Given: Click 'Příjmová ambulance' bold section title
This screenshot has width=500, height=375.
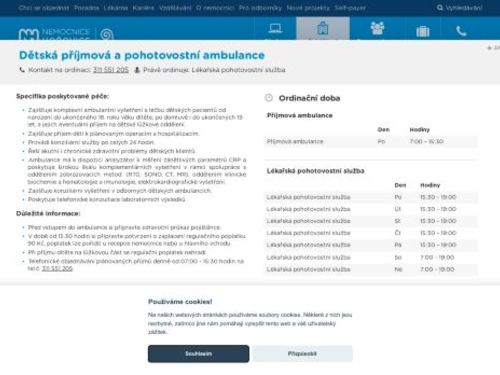Looking at the screenshot, I should coord(299,115).
